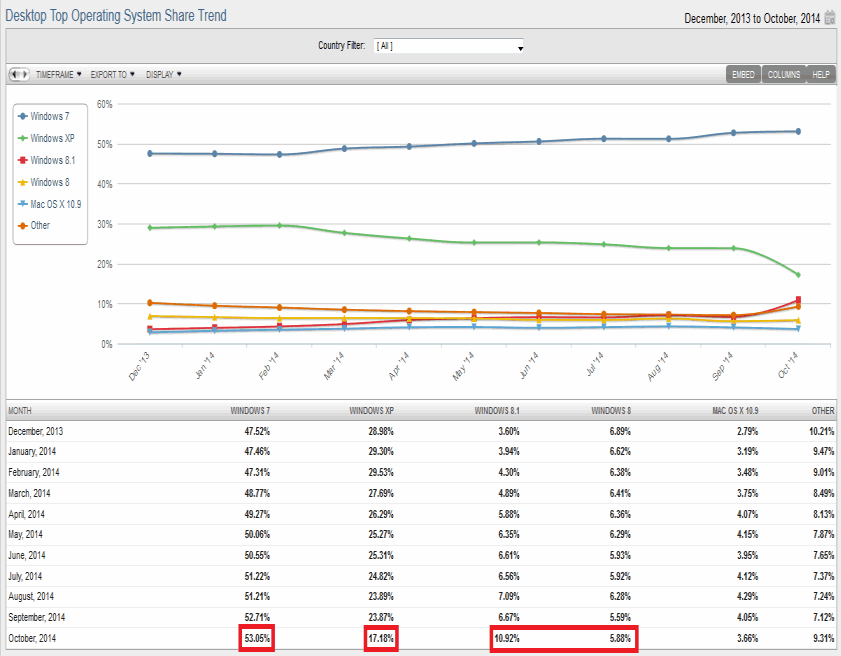Screen dimensions: 841x656
Task: Click the Windows XP Oct '14 data point
Action: coord(798,275)
